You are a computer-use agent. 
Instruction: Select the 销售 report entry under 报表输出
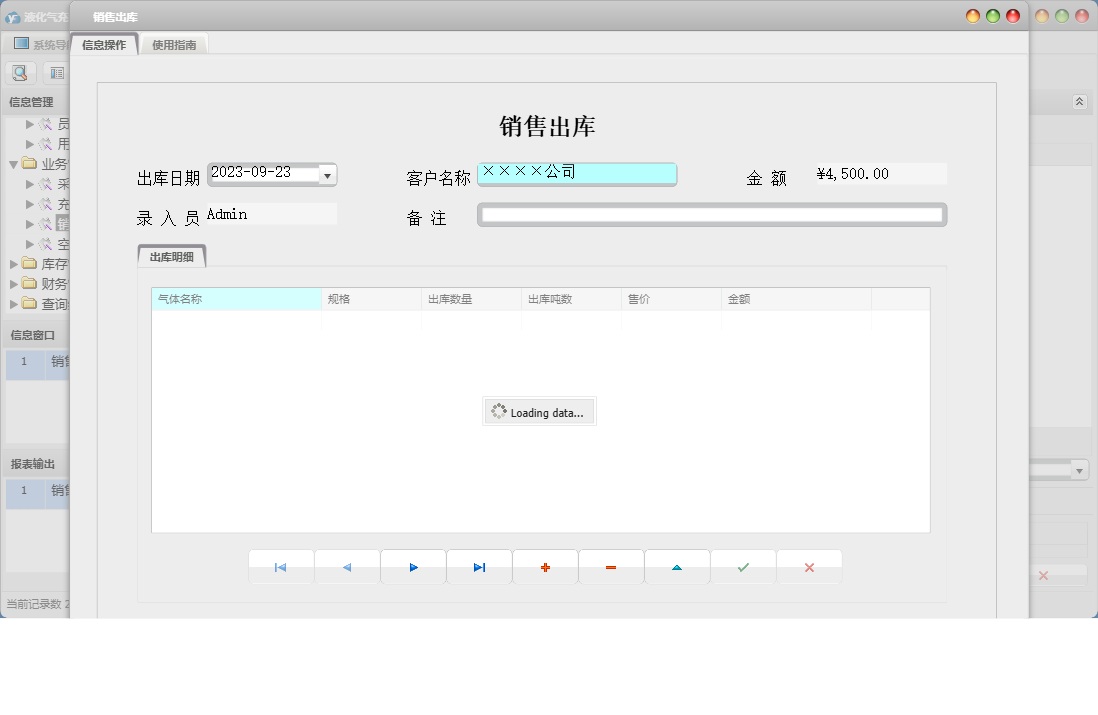(x=45, y=493)
